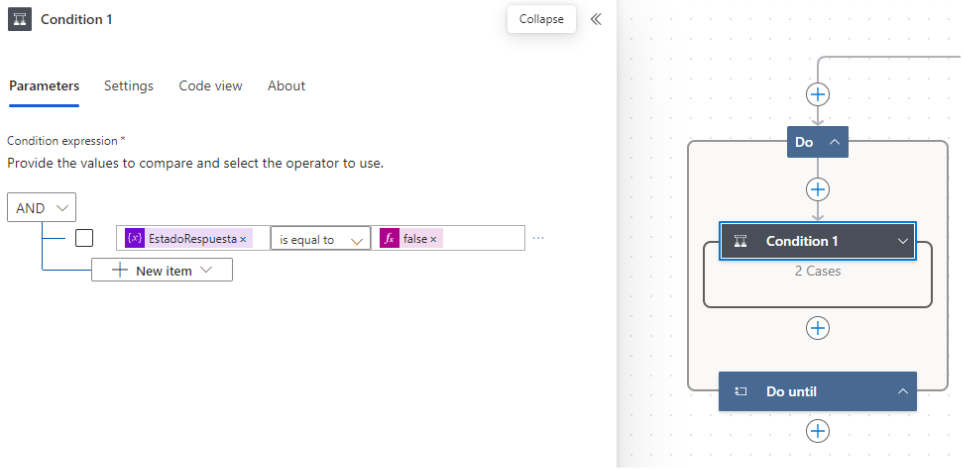Remove the EstadoRespuesta token with its x
Image resolution: width=963 pixels, height=470 pixels.
[243, 240]
